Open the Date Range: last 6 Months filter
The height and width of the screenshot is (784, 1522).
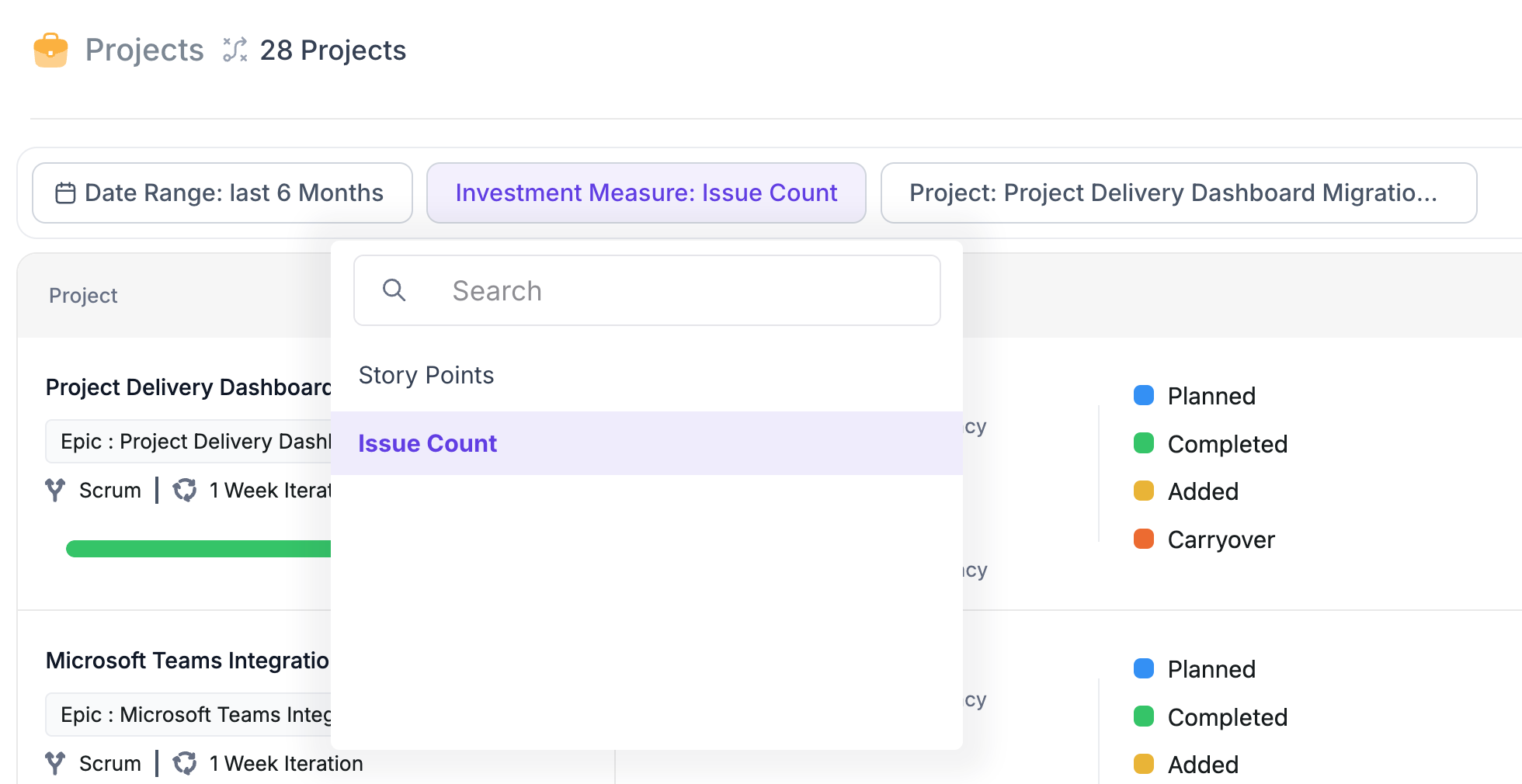(x=222, y=193)
